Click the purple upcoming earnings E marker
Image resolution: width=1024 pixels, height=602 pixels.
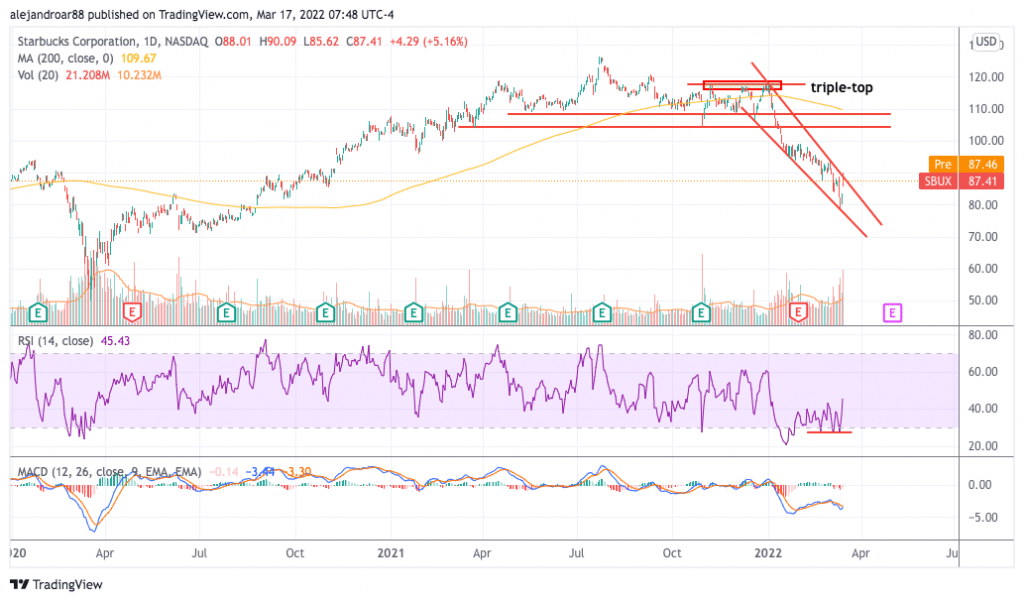[x=892, y=313]
